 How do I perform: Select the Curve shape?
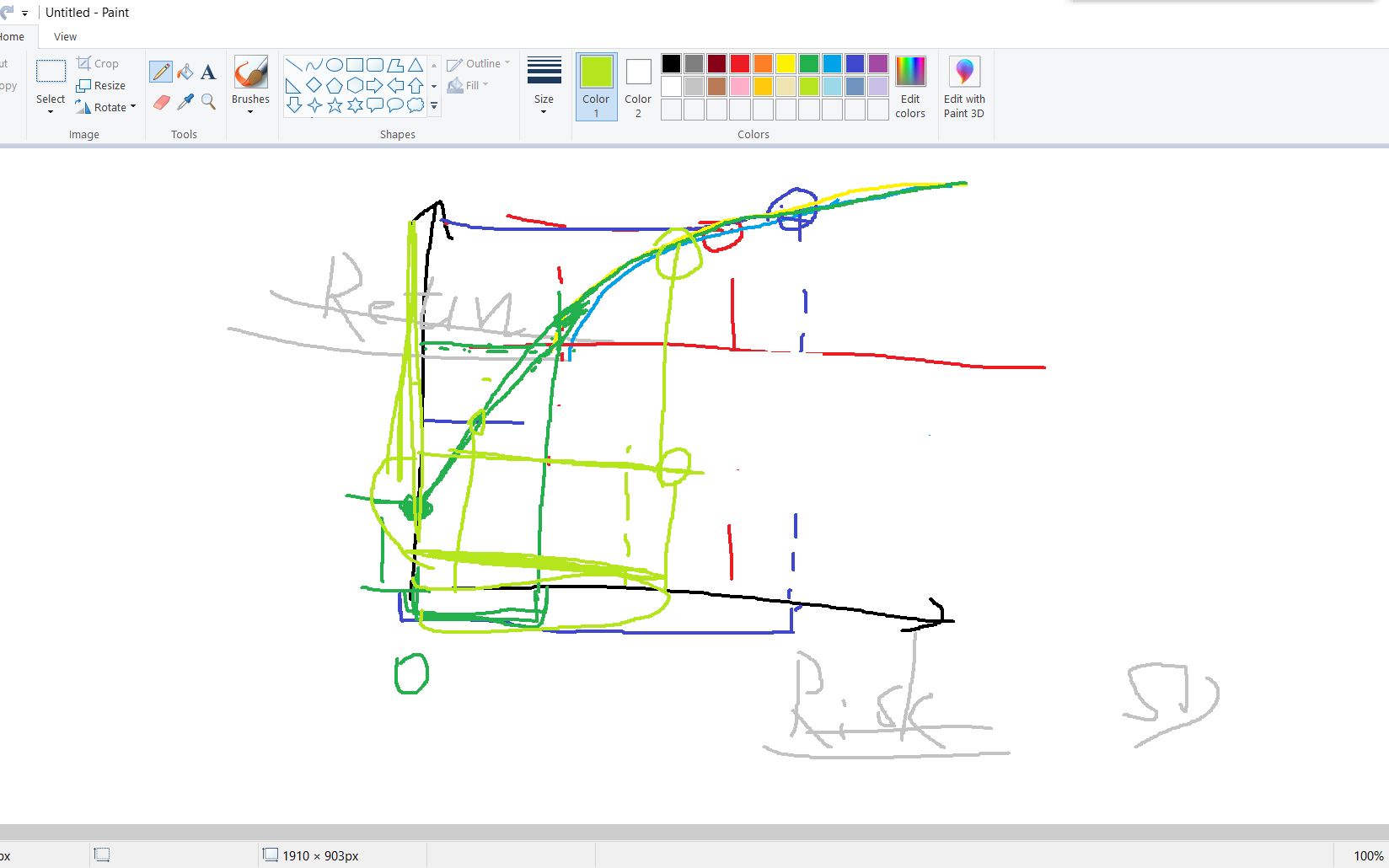(x=314, y=65)
